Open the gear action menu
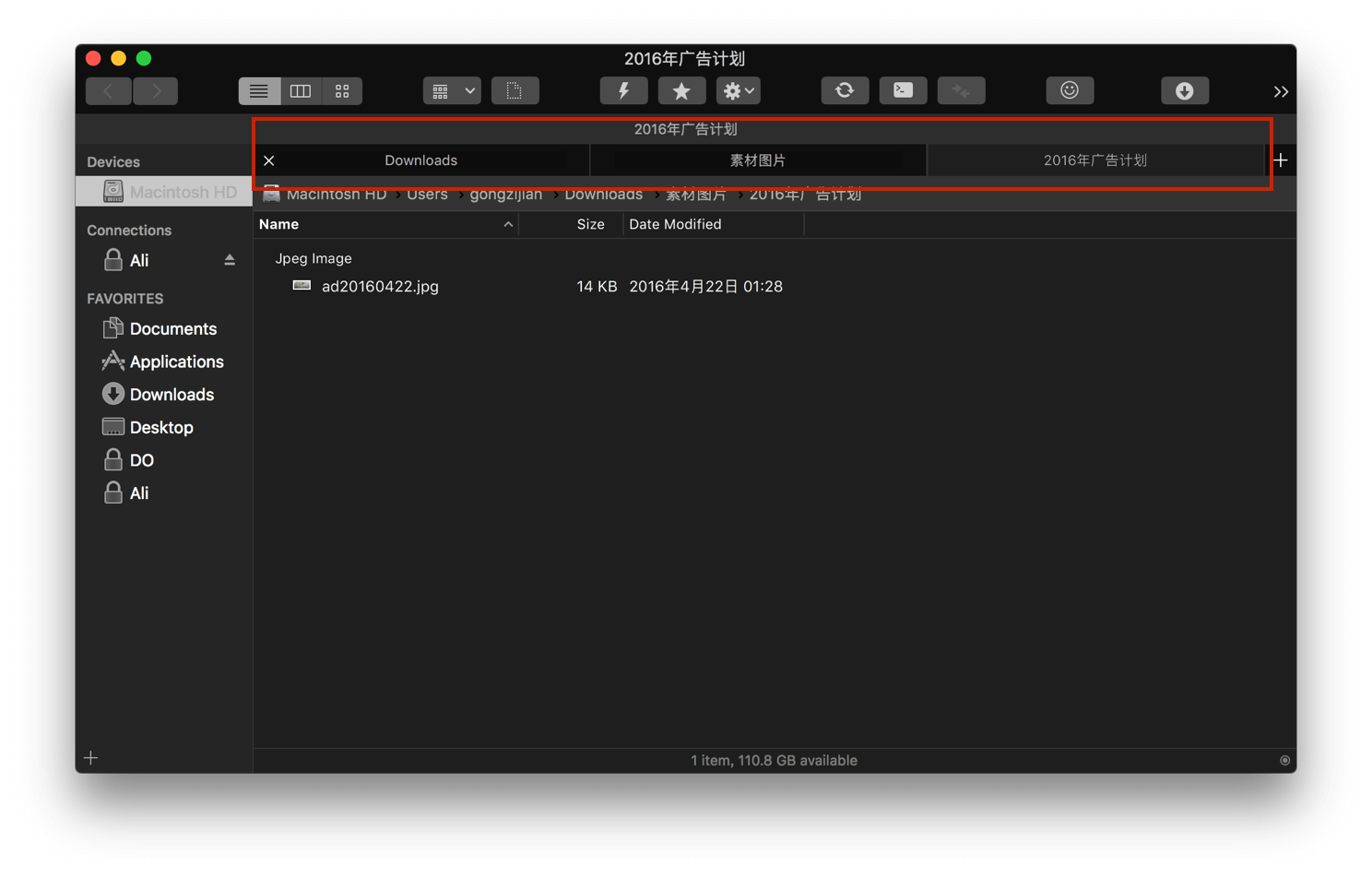 [x=739, y=91]
